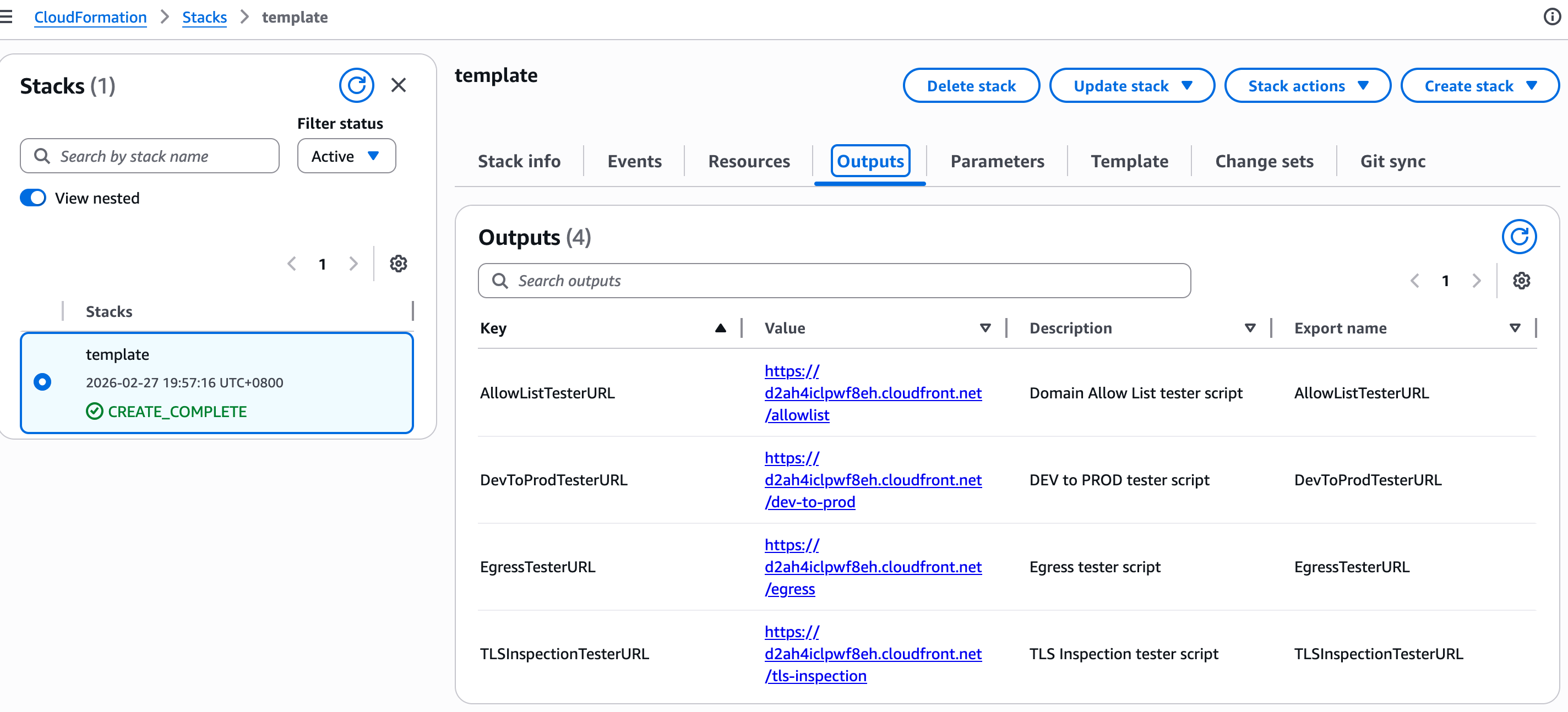Close the Stacks side panel
1568x712 pixels.
coord(399,85)
